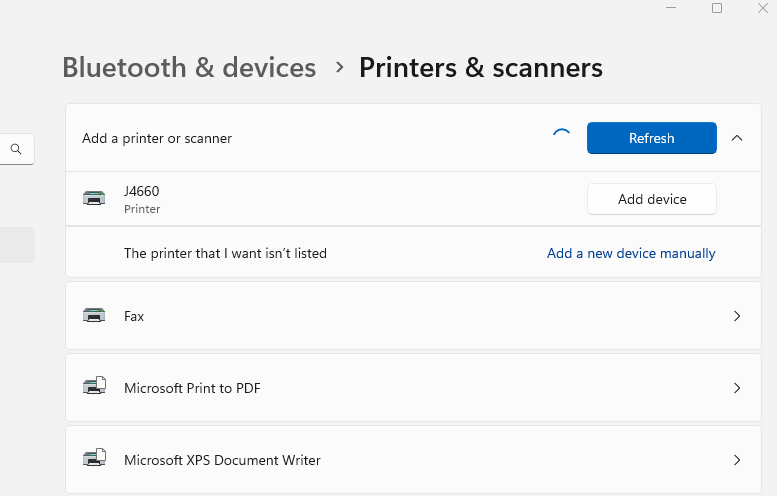
Task: Click the Printers & scanners page title
Action: 481,67
